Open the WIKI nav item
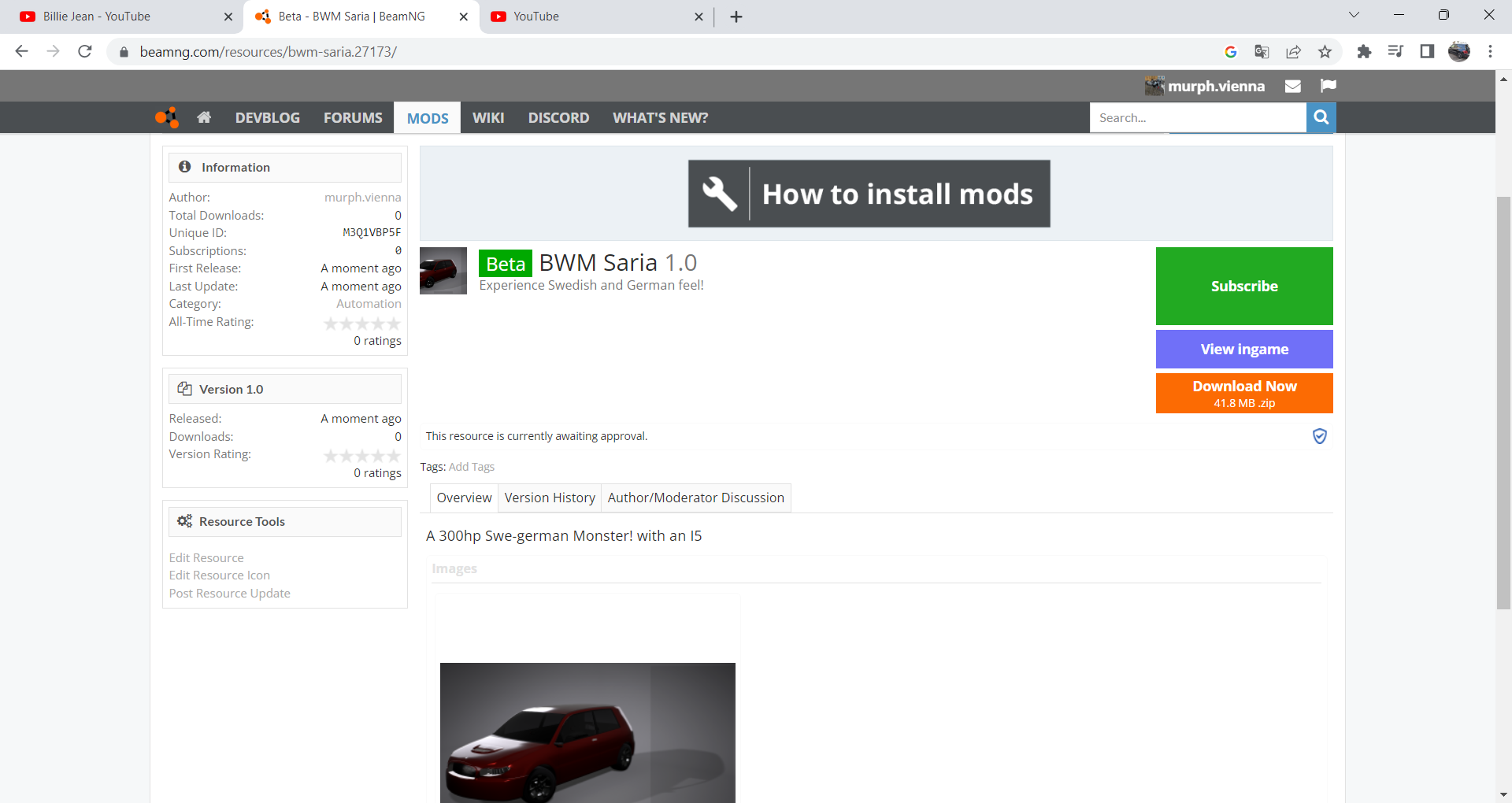Viewport: 1512px width, 803px height. (488, 117)
